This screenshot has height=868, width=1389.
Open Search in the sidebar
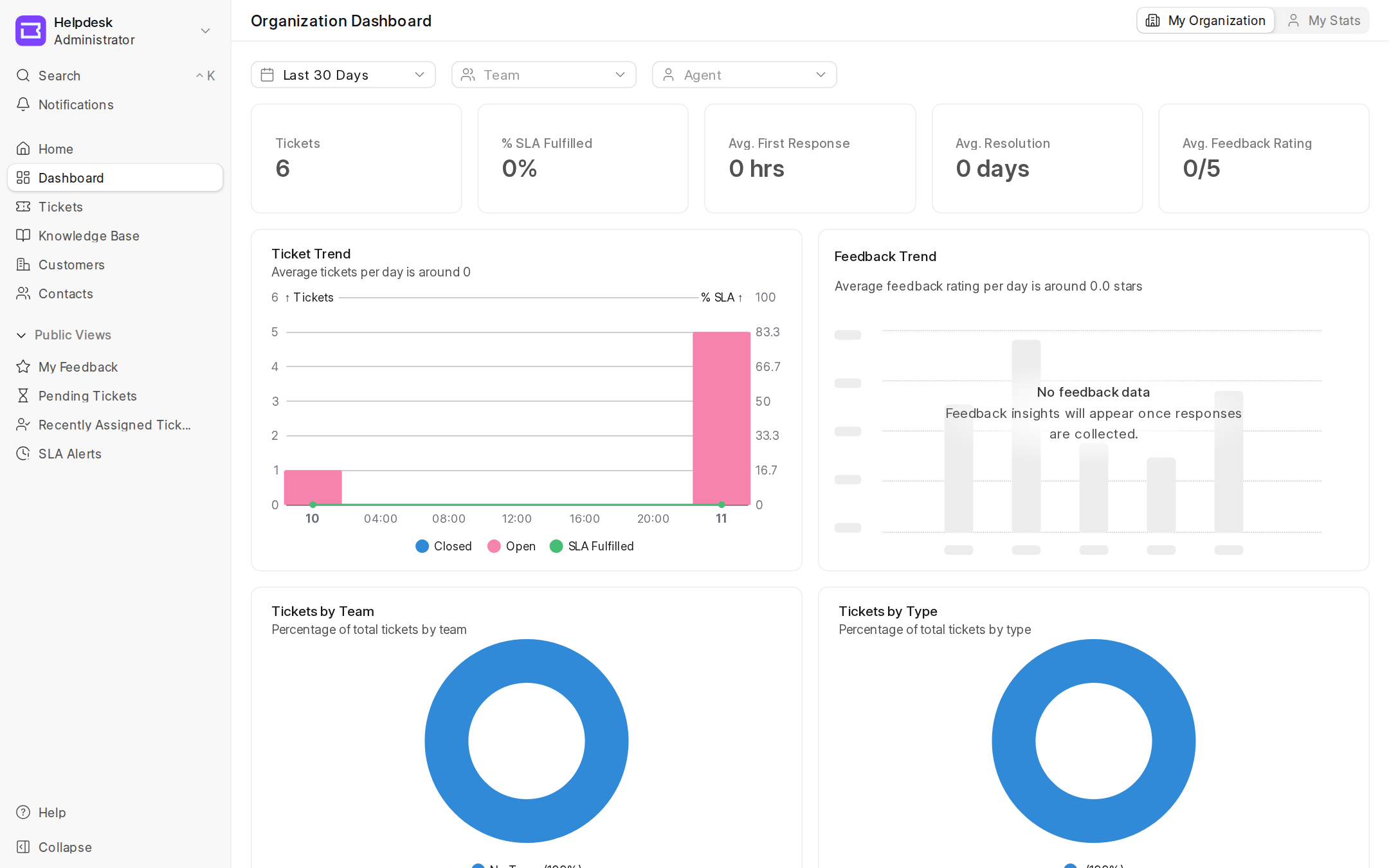115,75
